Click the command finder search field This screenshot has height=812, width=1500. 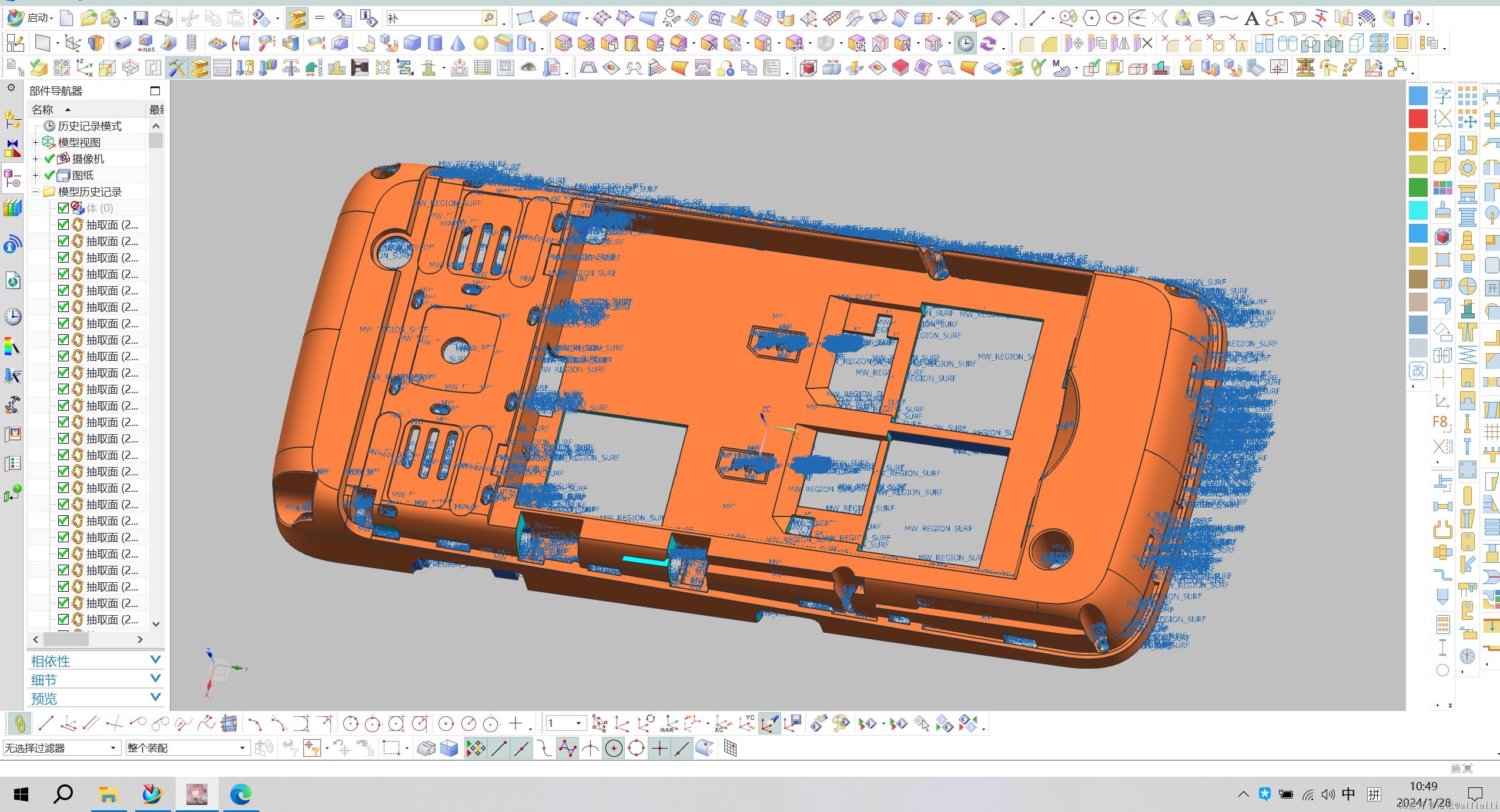point(434,18)
